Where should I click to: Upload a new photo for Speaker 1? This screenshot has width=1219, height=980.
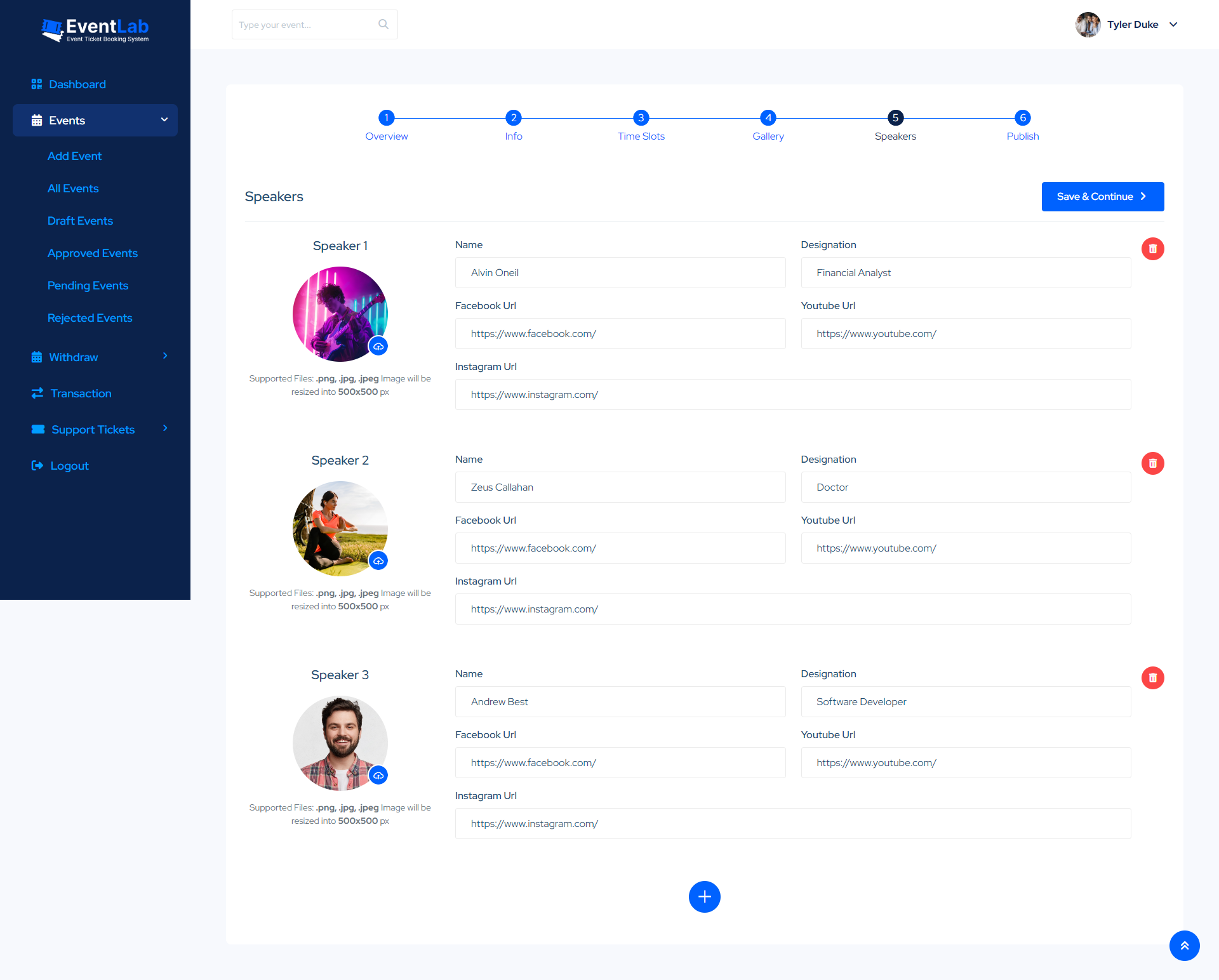378,346
